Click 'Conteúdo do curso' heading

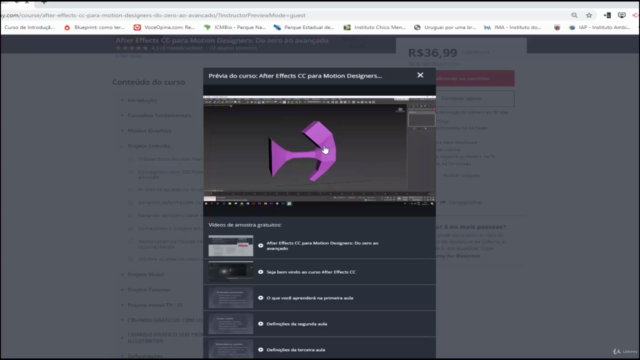(x=149, y=82)
